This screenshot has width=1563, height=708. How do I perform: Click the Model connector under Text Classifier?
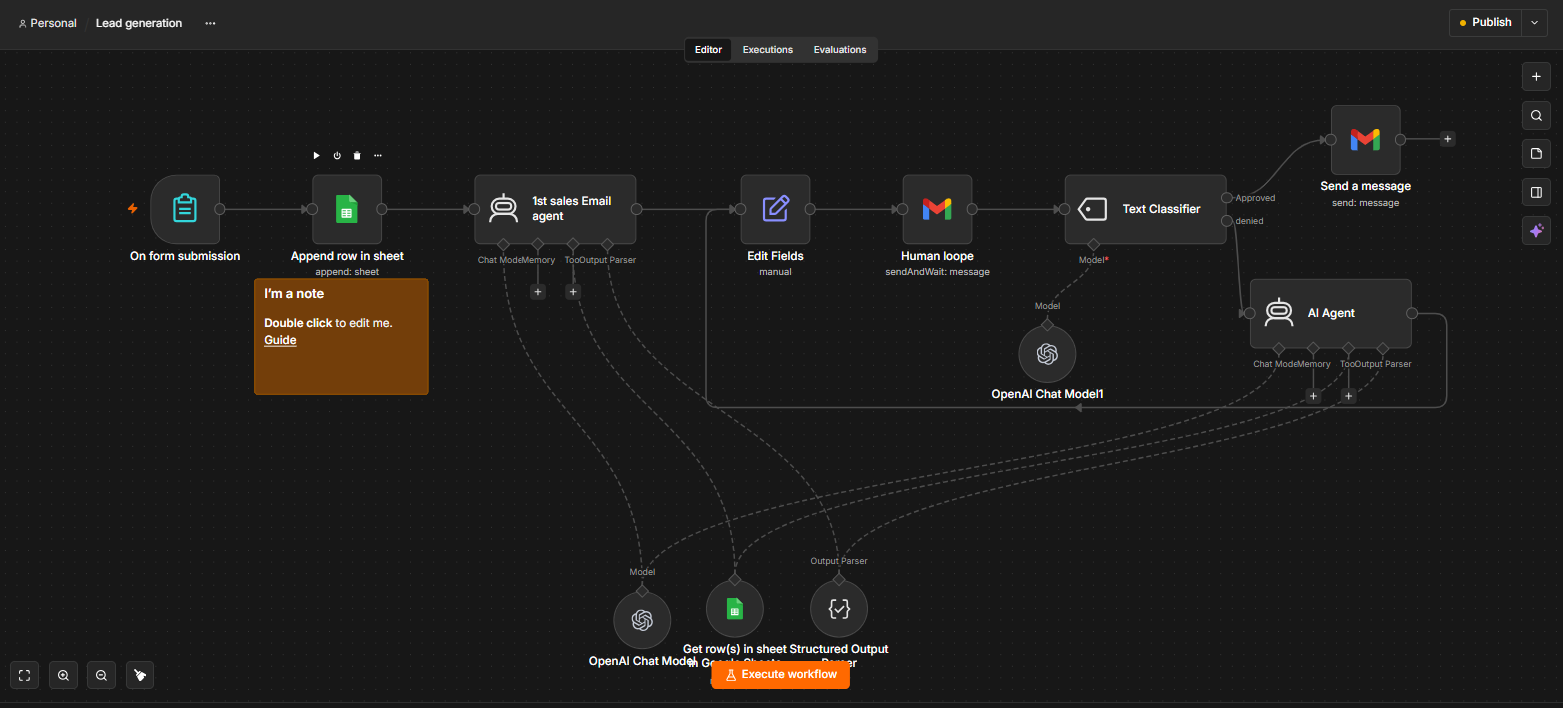tap(1093, 244)
